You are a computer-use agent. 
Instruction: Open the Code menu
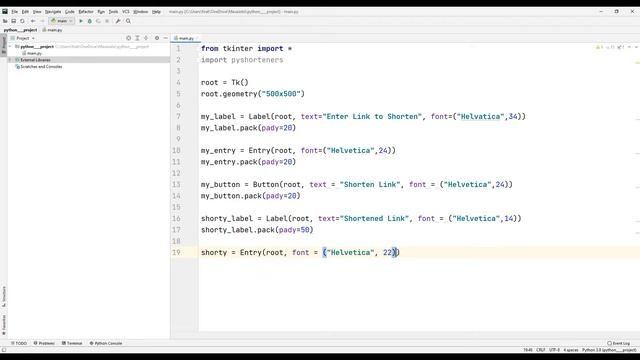pyautogui.click(x=70, y=12)
